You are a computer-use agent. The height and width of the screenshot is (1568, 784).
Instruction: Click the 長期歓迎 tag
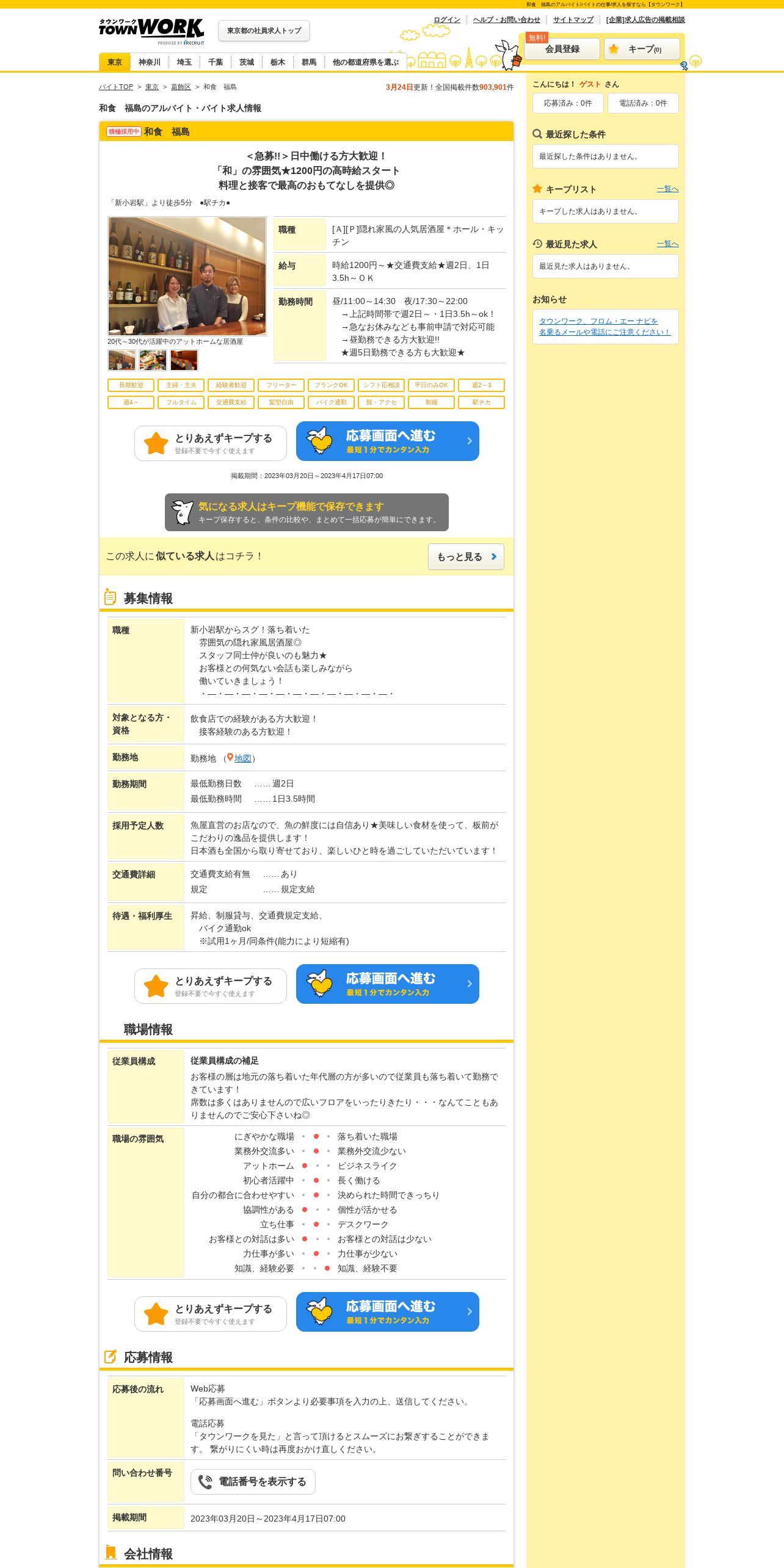pos(131,385)
